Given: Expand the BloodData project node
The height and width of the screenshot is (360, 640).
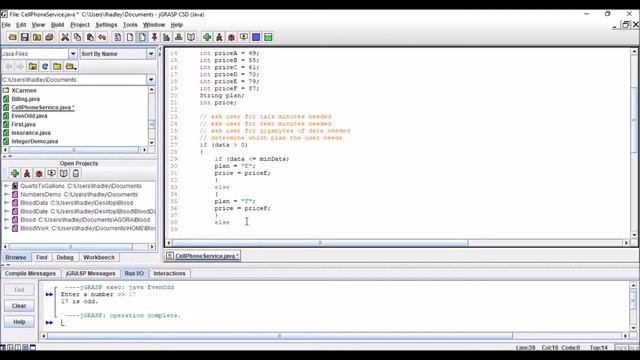Looking at the screenshot, I should (x=7, y=203).
